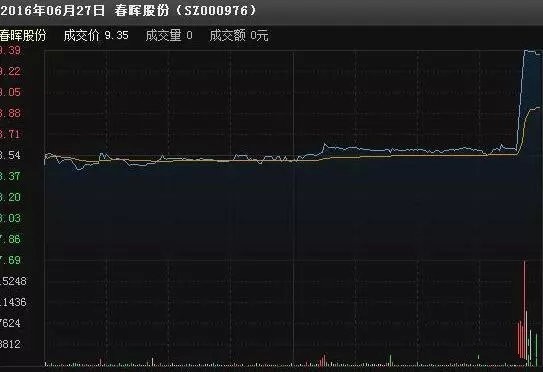This screenshot has width=543, height=372.
Task: Click the midday vertical gridline on price chart
Action: click(294, 155)
